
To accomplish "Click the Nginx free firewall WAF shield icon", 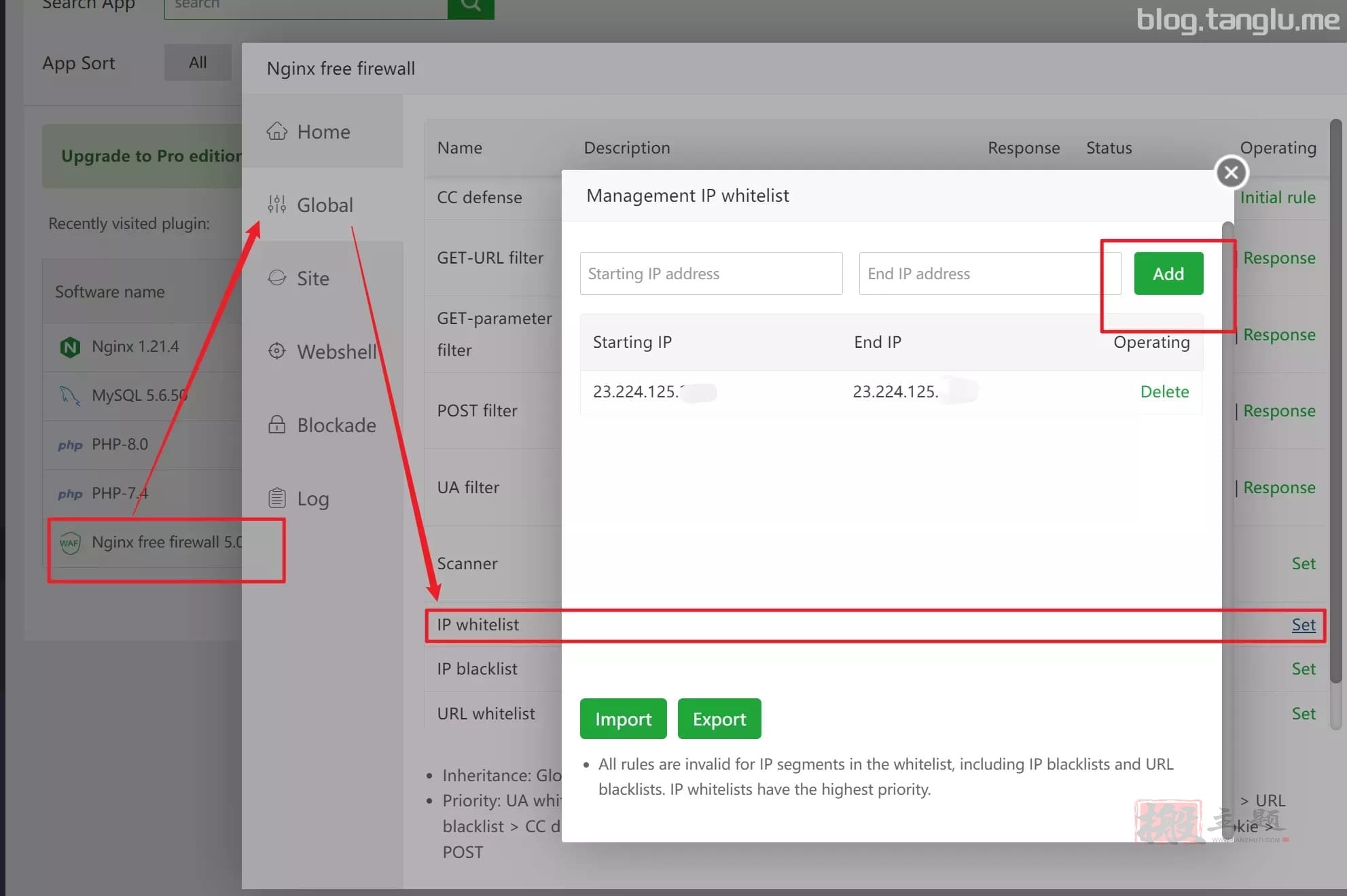I will point(70,543).
